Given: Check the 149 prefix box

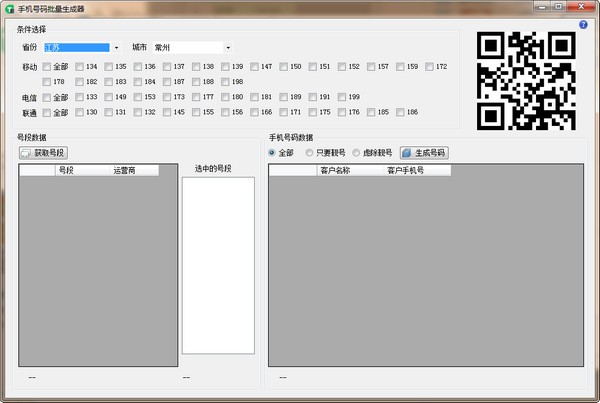Looking at the screenshot, I should click(108, 97).
